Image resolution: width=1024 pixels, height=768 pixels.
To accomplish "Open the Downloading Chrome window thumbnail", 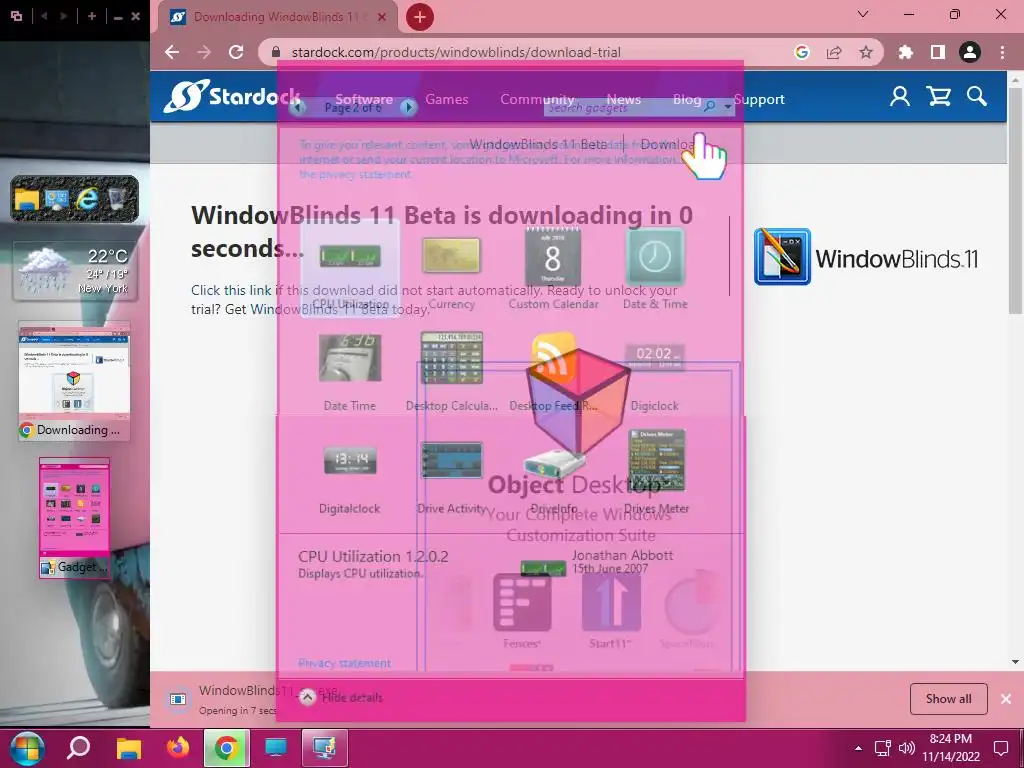I will (74, 381).
